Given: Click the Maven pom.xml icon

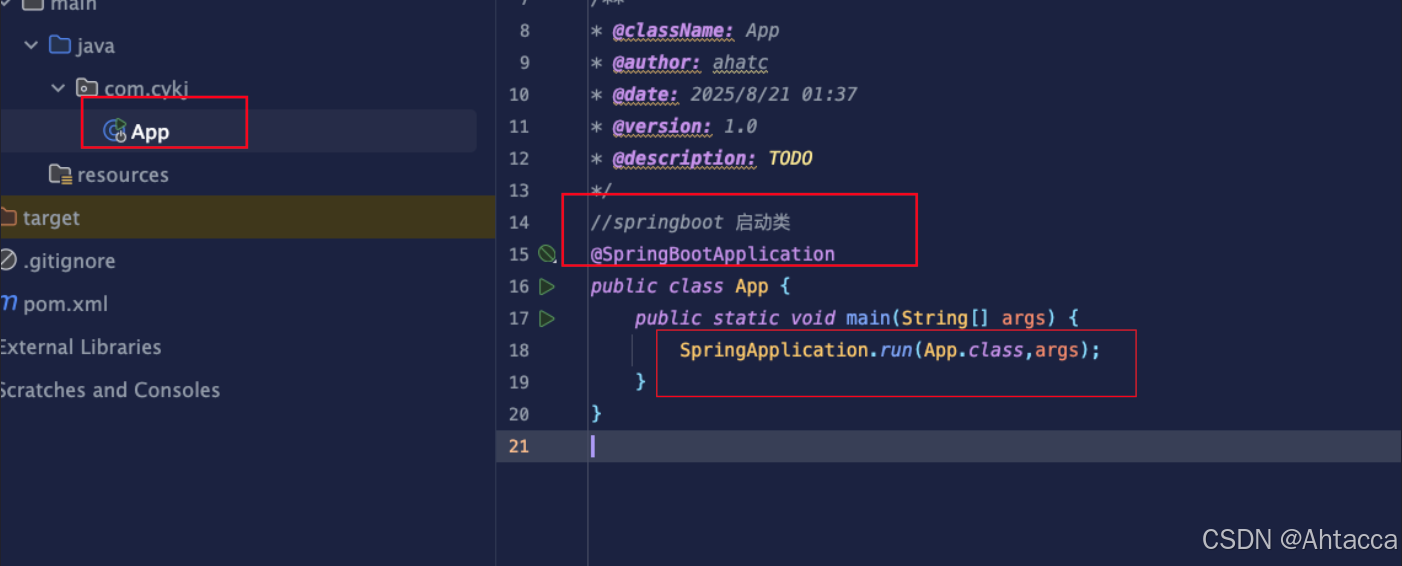Looking at the screenshot, I should (x=8, y=304).
